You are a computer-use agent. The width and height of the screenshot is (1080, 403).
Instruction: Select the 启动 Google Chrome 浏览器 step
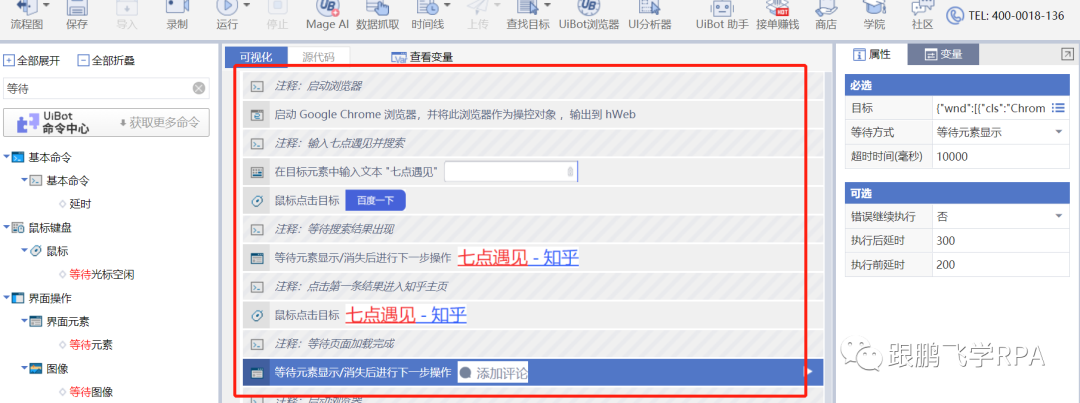pyautogui.click(x=534, y=114)
